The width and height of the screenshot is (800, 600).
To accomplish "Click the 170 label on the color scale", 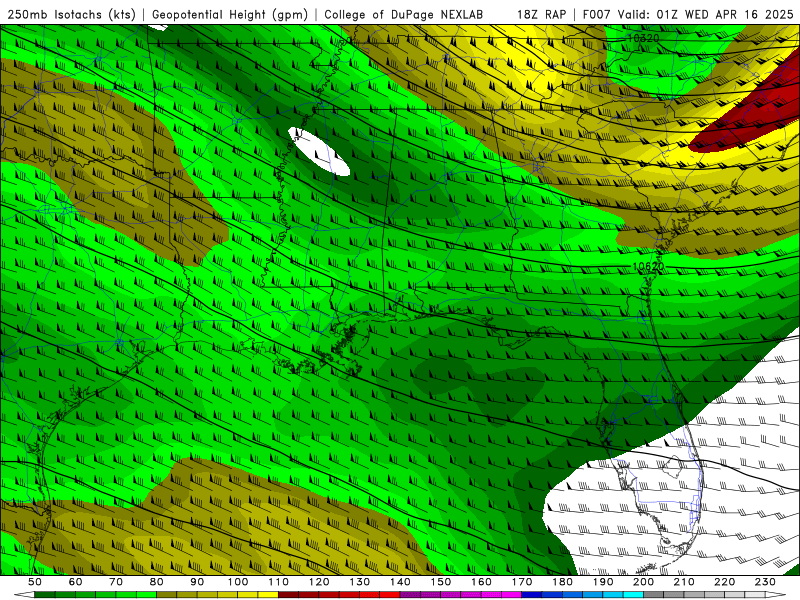I will click(x=522, y=582).
